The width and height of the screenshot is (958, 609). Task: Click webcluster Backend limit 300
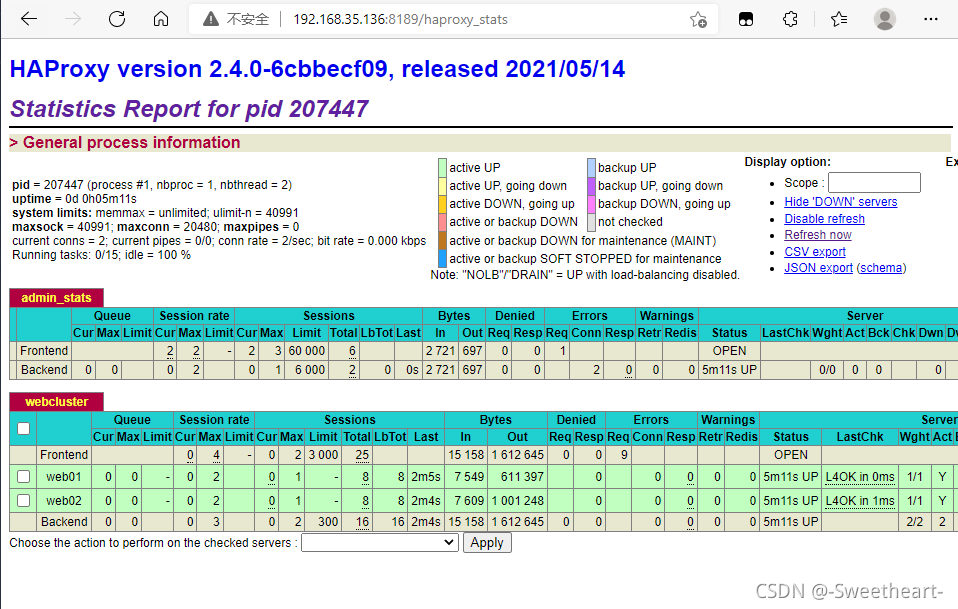(x=328, y=522)
